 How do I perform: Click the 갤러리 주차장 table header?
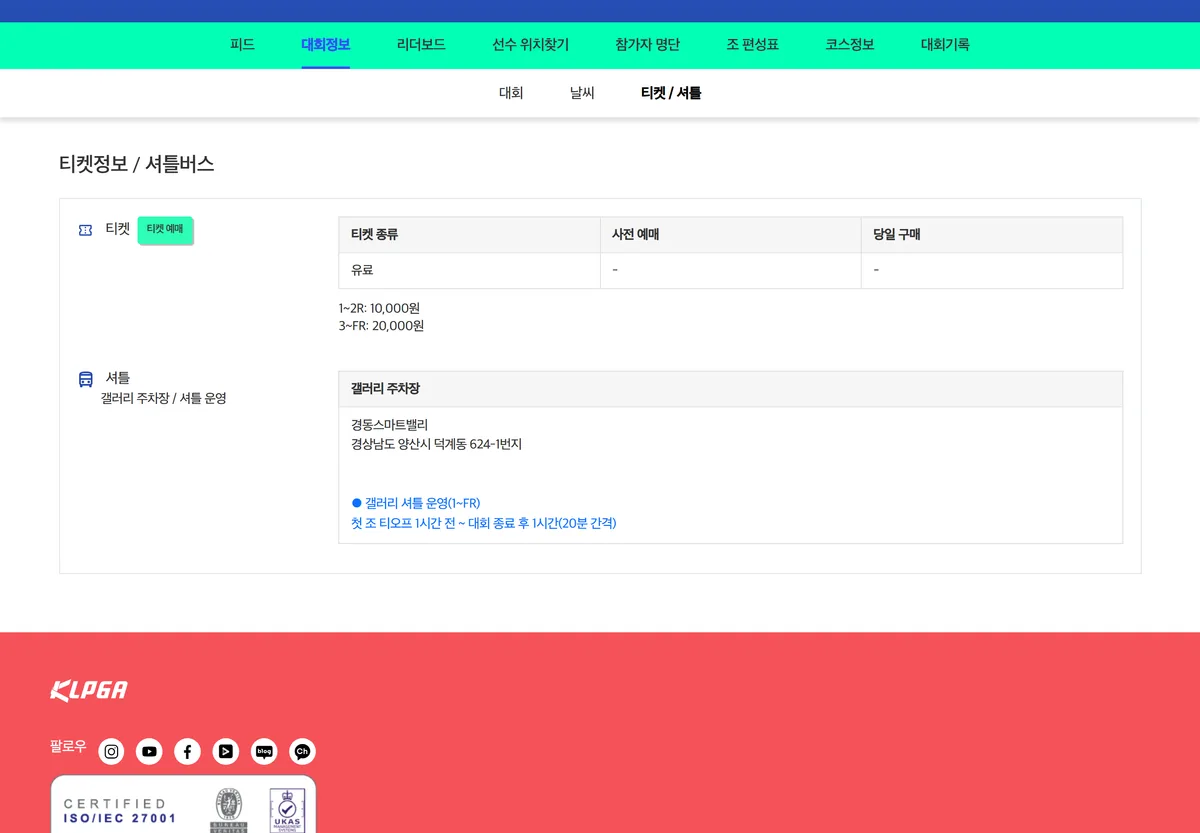(x=731, y=389)
